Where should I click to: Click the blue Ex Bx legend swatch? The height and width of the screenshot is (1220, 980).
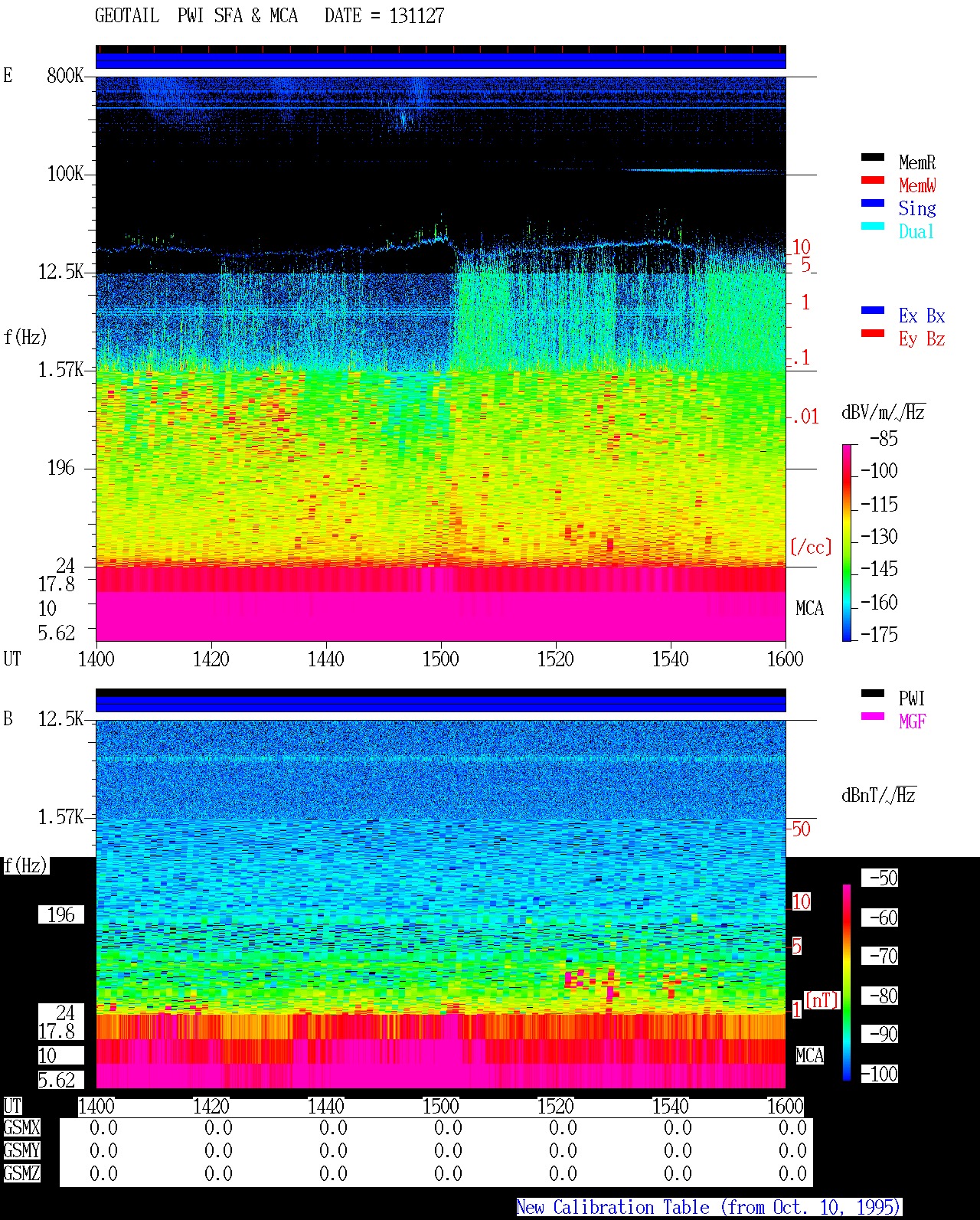(x=873, y=311)
